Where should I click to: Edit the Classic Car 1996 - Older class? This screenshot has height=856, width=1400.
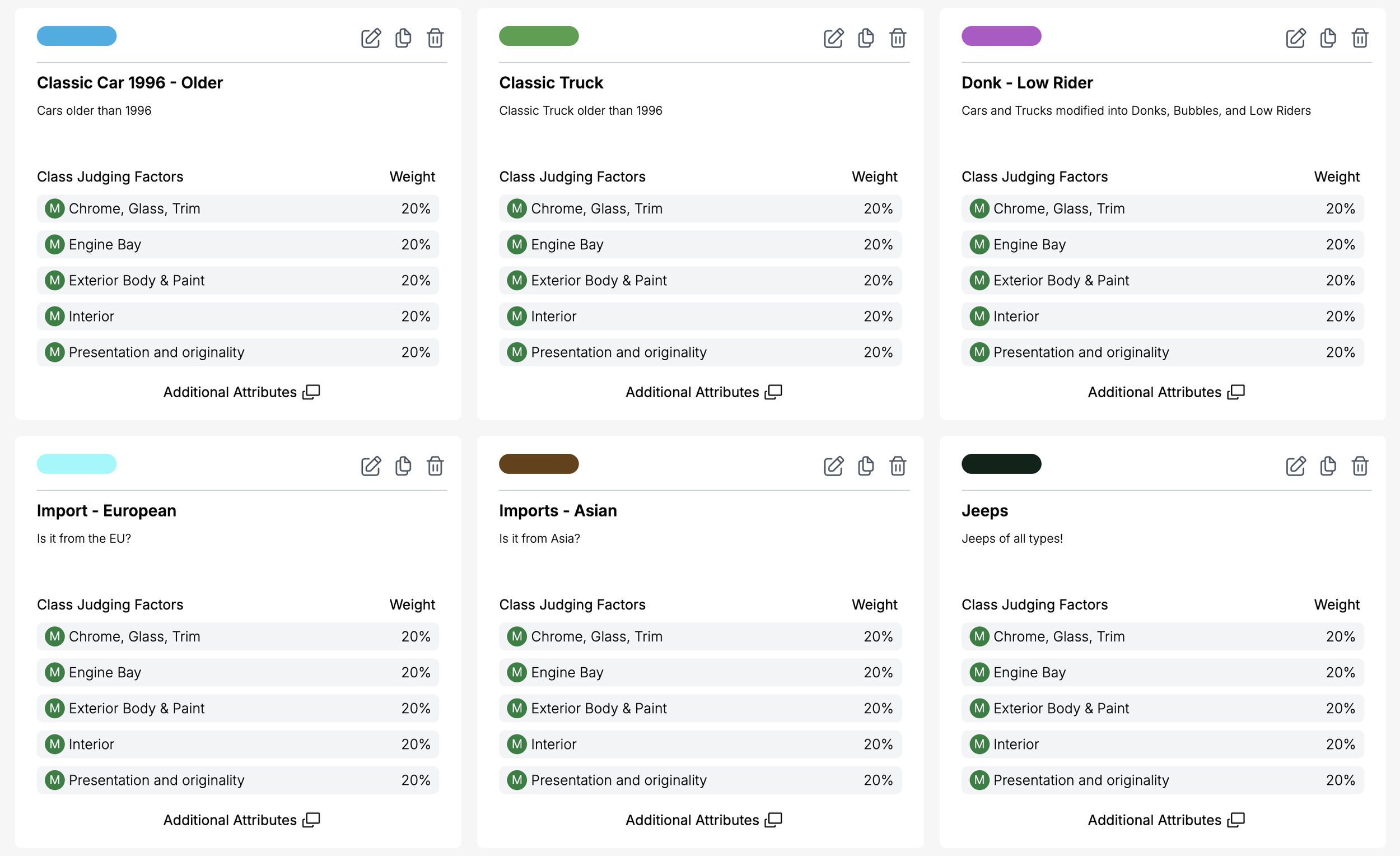[x=371, y=38]
